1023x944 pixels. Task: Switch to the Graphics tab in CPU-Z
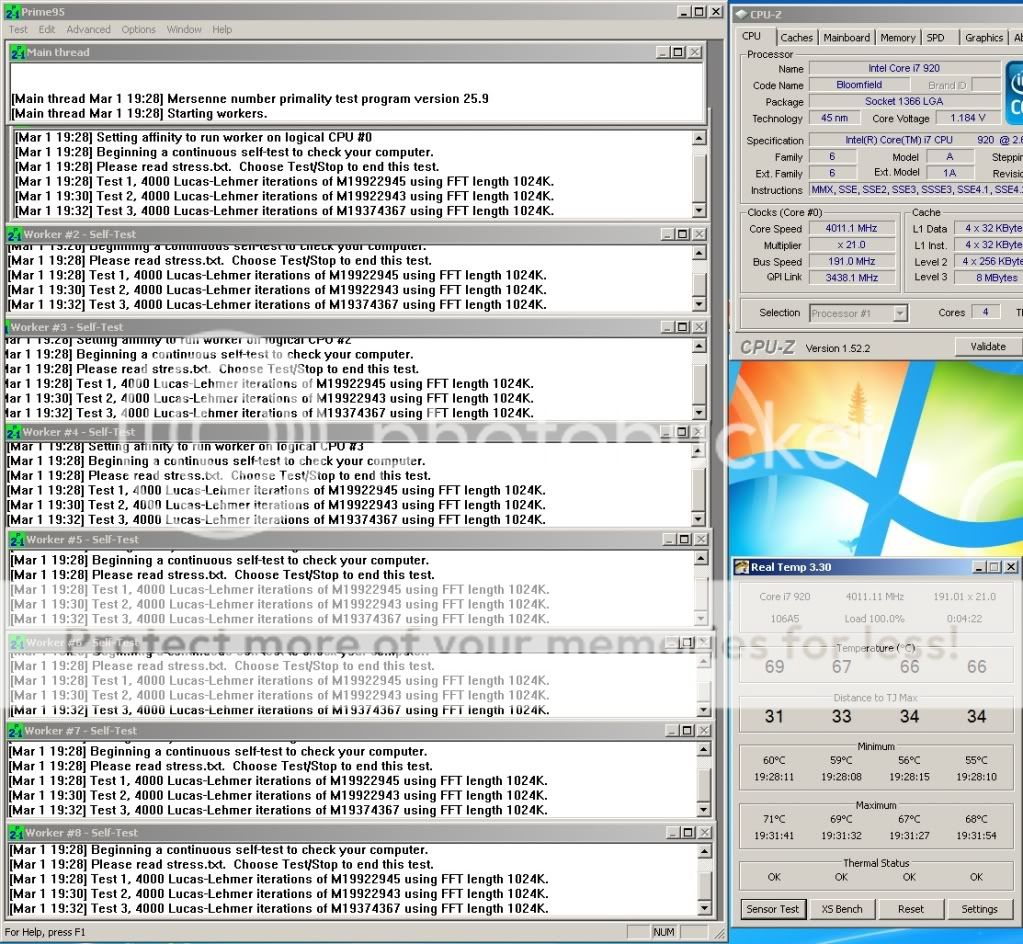pos(984,38)
